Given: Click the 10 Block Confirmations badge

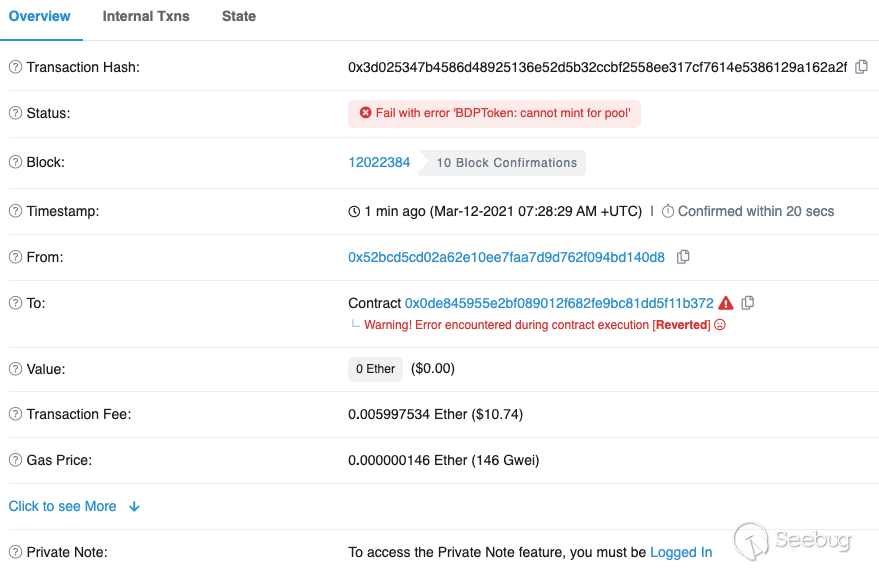Looking at the screenshot, I should pos(506,163).
